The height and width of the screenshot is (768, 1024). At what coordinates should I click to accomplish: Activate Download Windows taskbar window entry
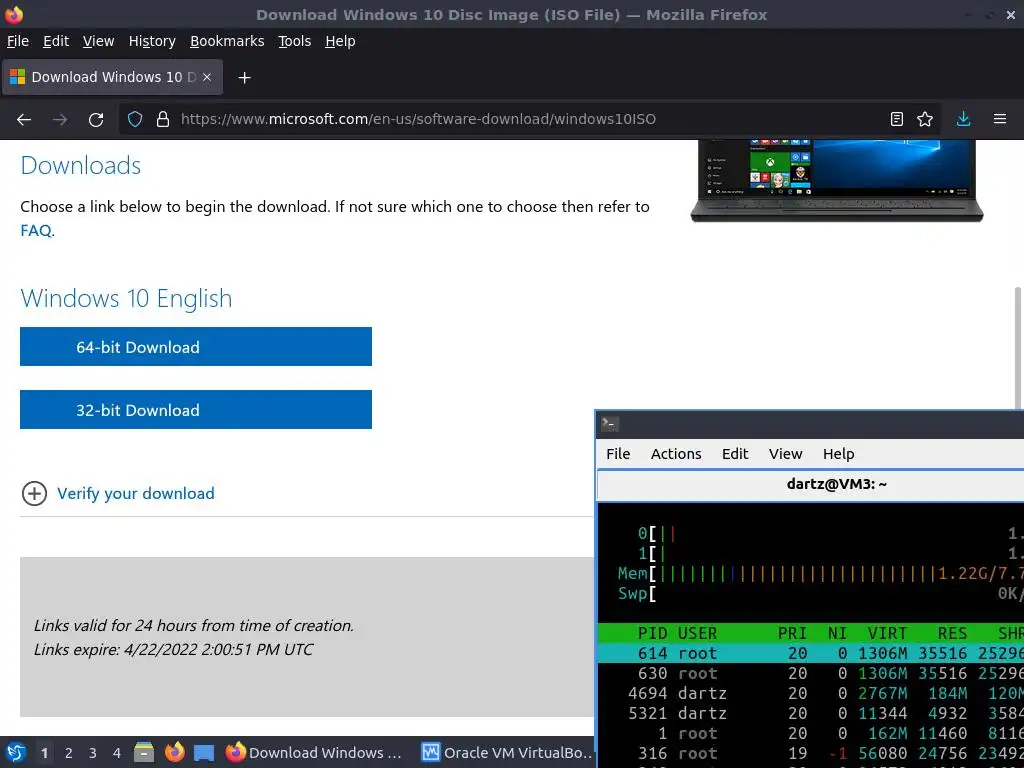[313, 752]
